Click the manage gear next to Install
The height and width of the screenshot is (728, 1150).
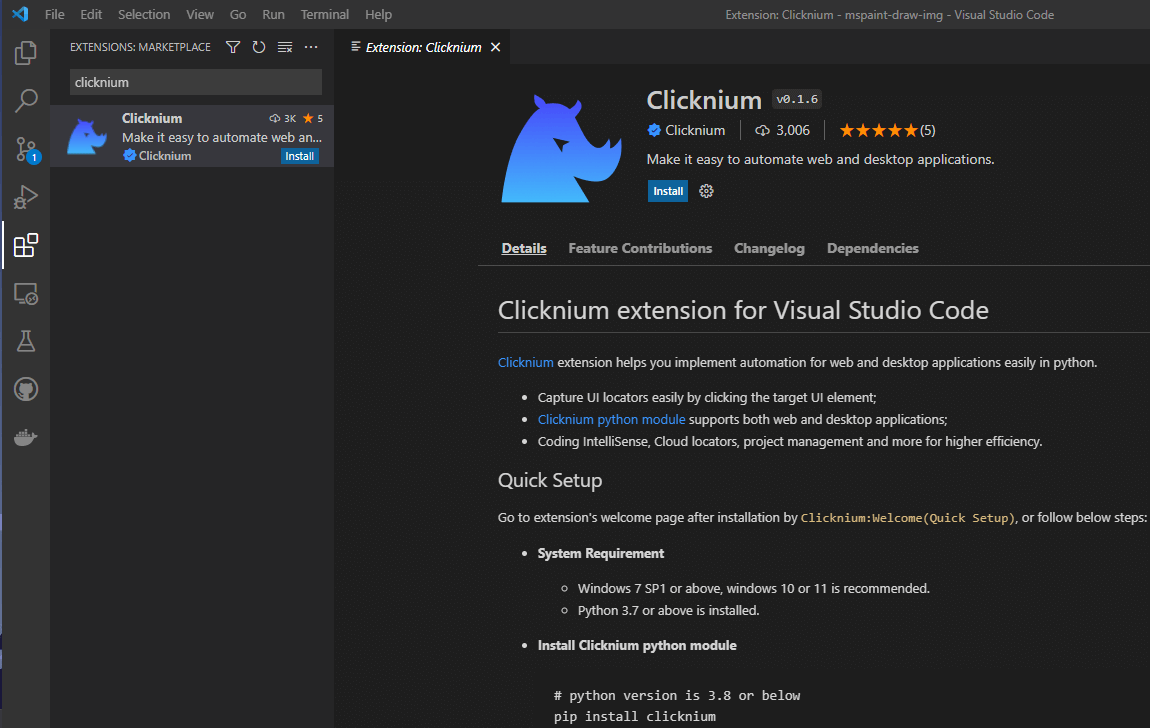(x=706, y=191)
